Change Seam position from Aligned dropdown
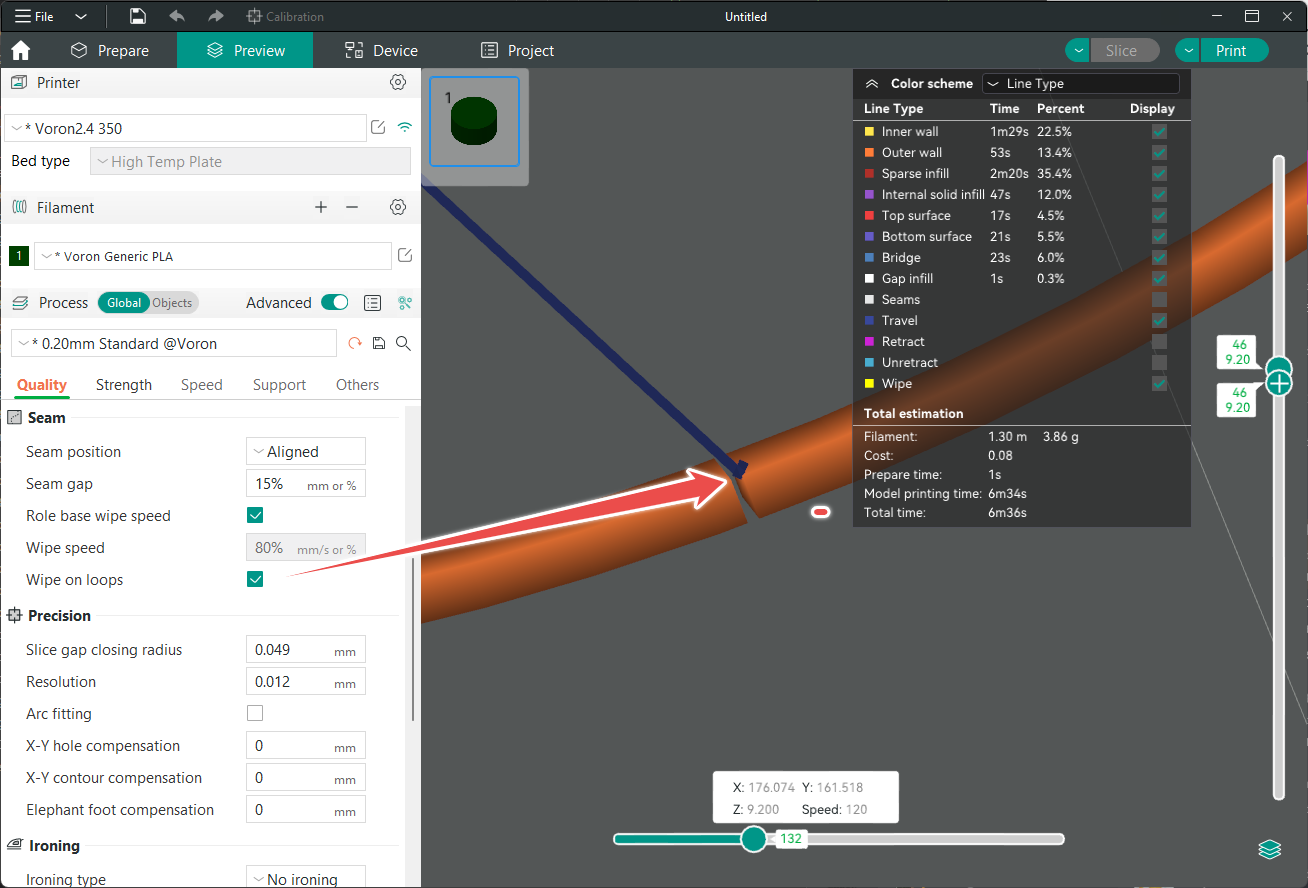The image size is (1308, 888). pyautogui.click(x=305, y=451)
